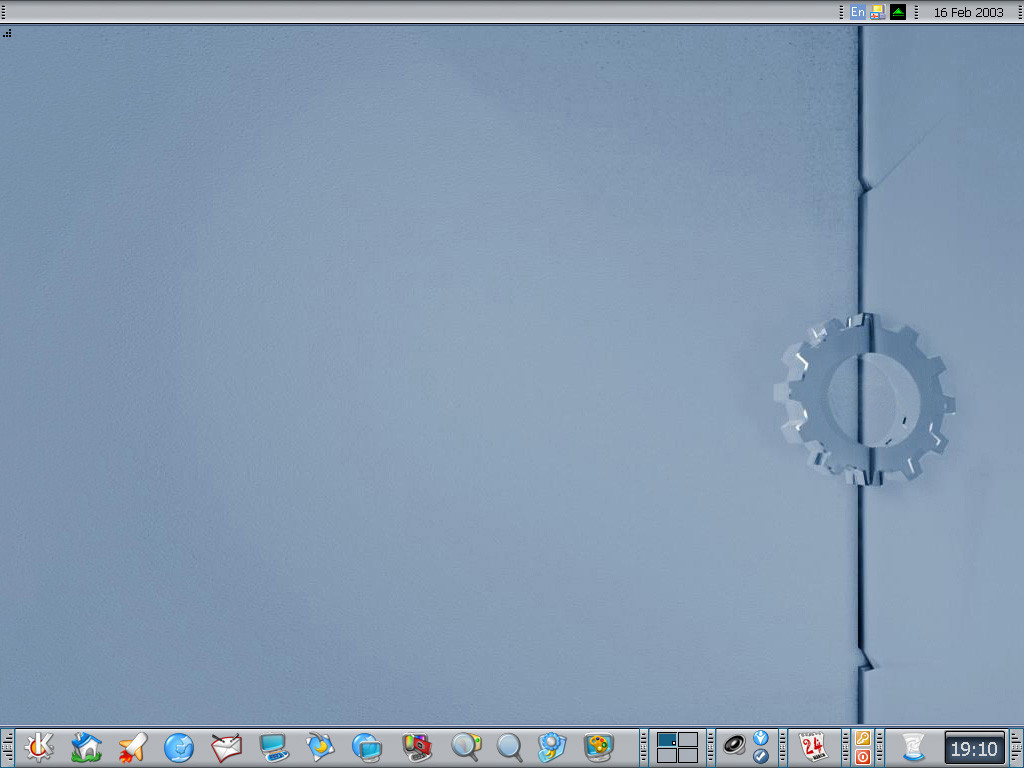Open the speaker volume mixer
1024x768 pixels.
coord(734,744)
